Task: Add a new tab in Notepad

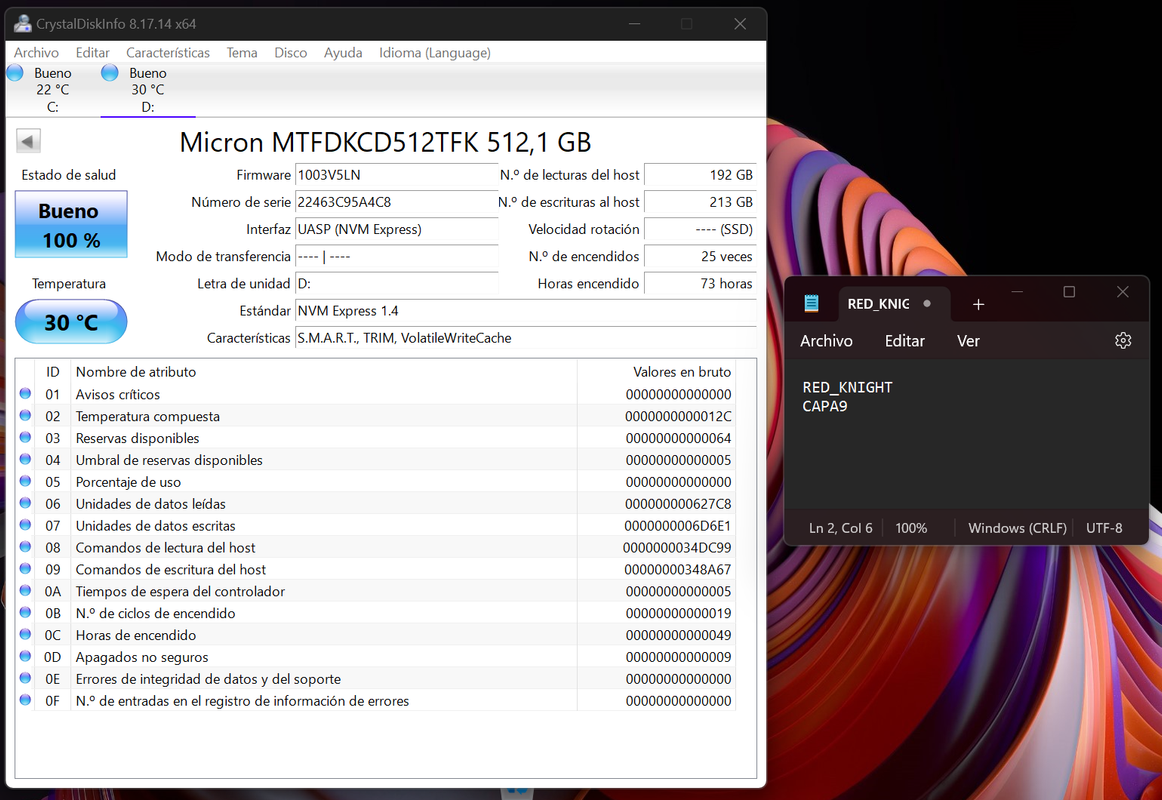Action: click(978, 304)
